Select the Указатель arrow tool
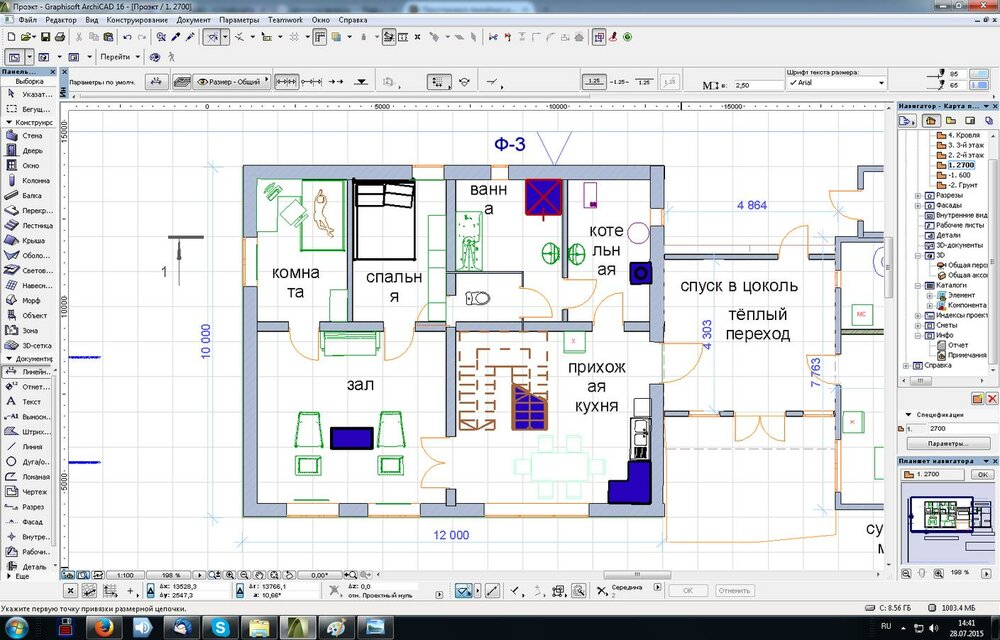Viewport: 1000px width, 640px height. [x=30, y=94]
